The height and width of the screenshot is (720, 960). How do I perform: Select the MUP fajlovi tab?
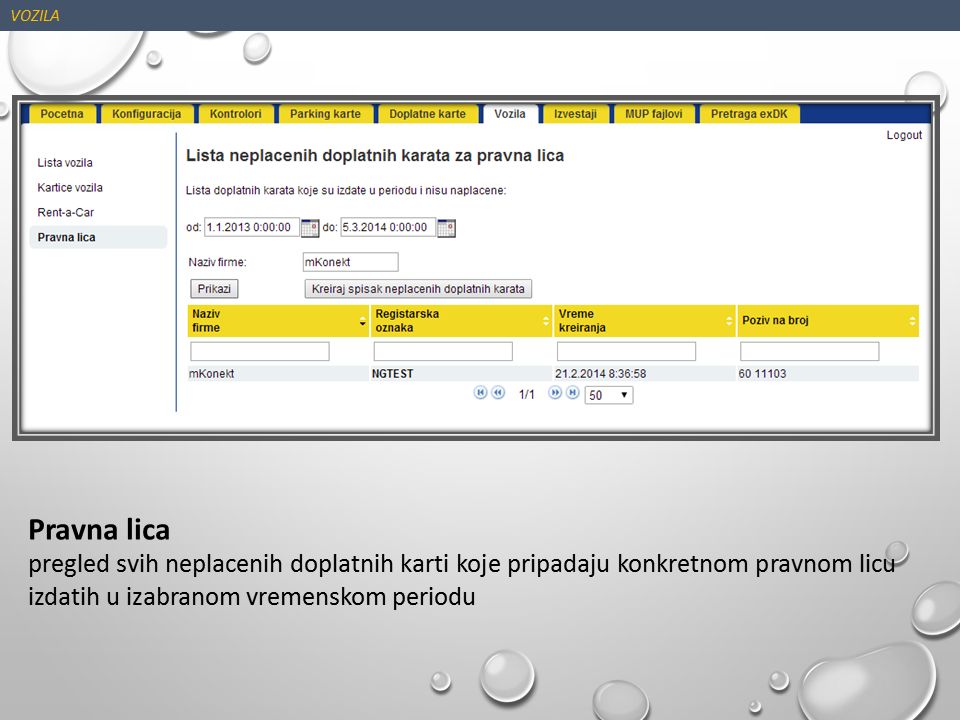click(x=654, y=114)
